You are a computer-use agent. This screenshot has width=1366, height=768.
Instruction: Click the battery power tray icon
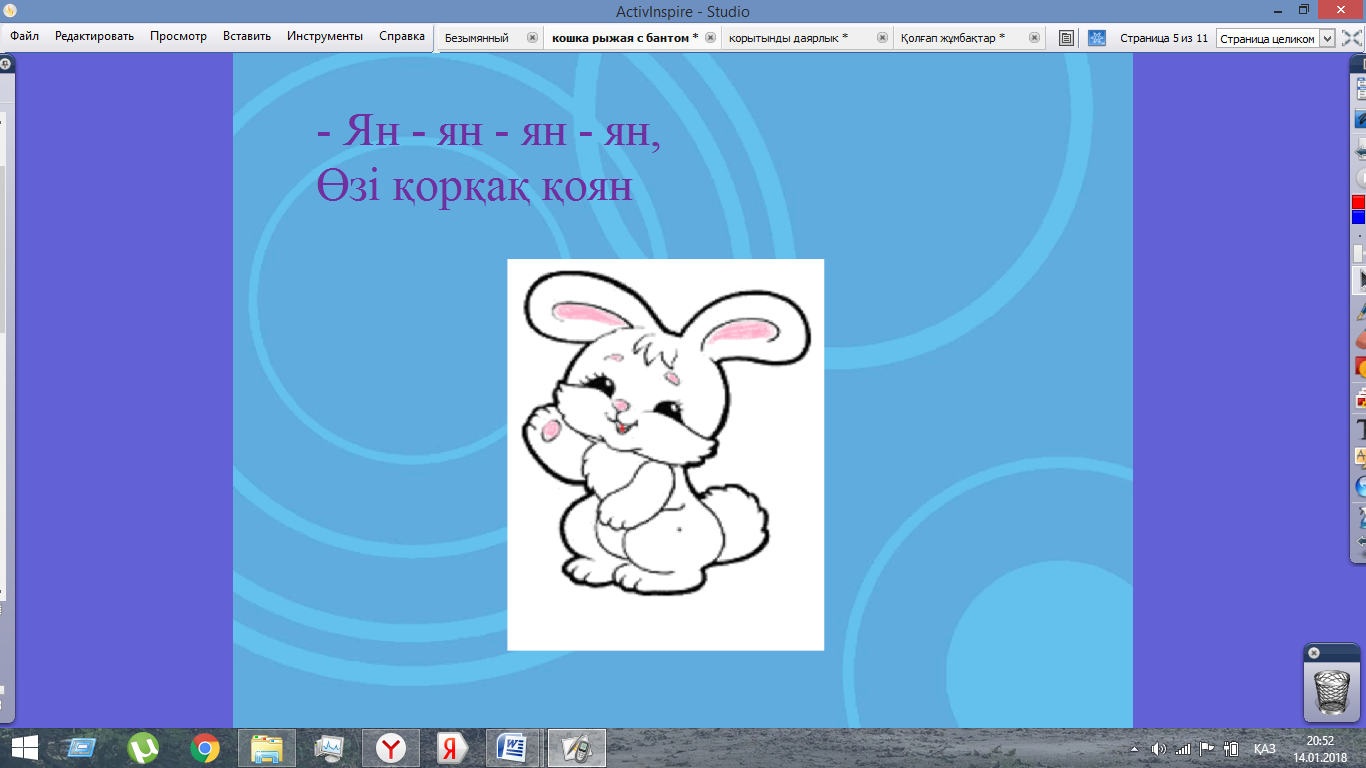click(1231, 749)
